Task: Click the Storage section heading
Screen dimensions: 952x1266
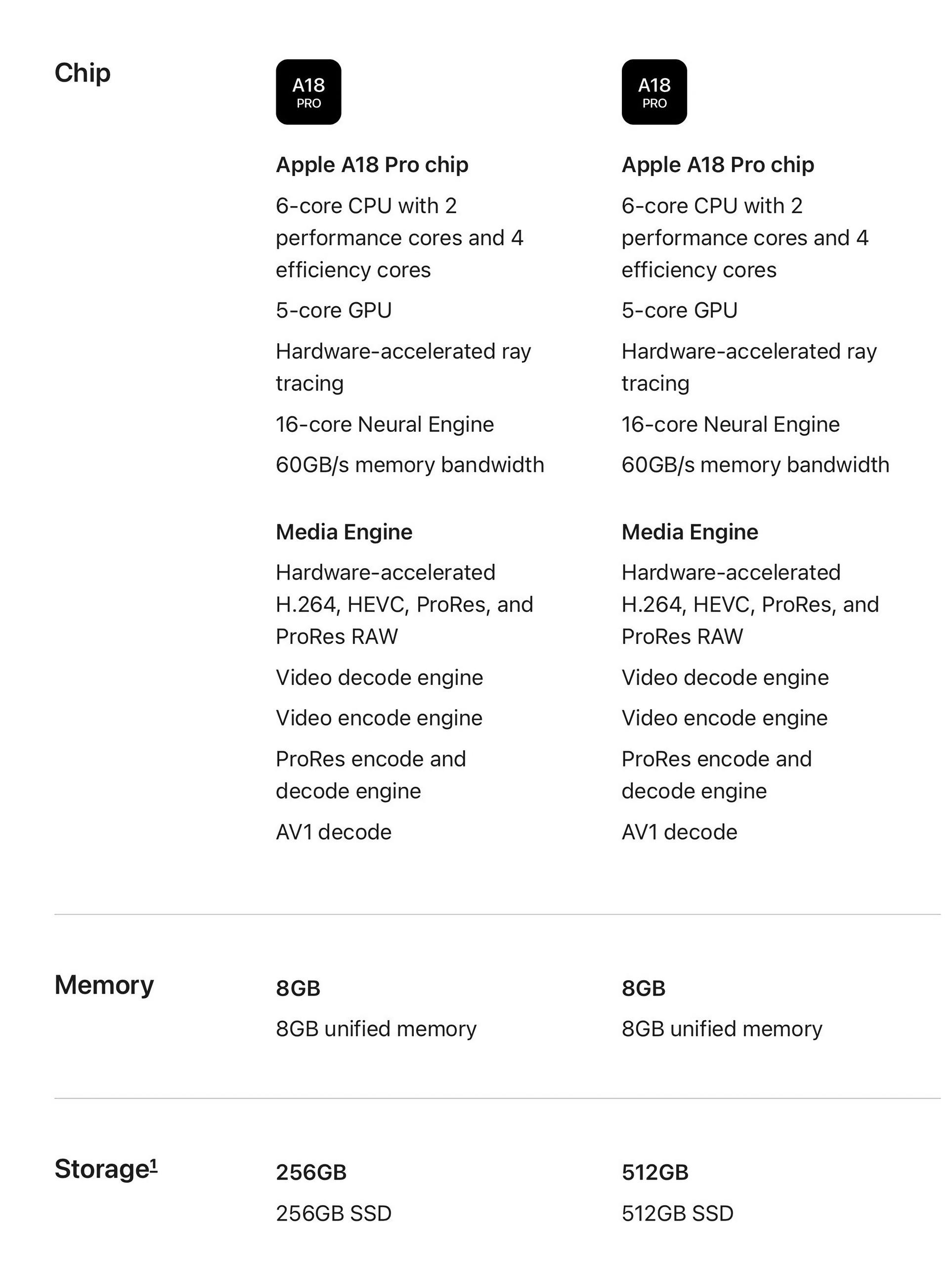Action: pos(101,1169)
